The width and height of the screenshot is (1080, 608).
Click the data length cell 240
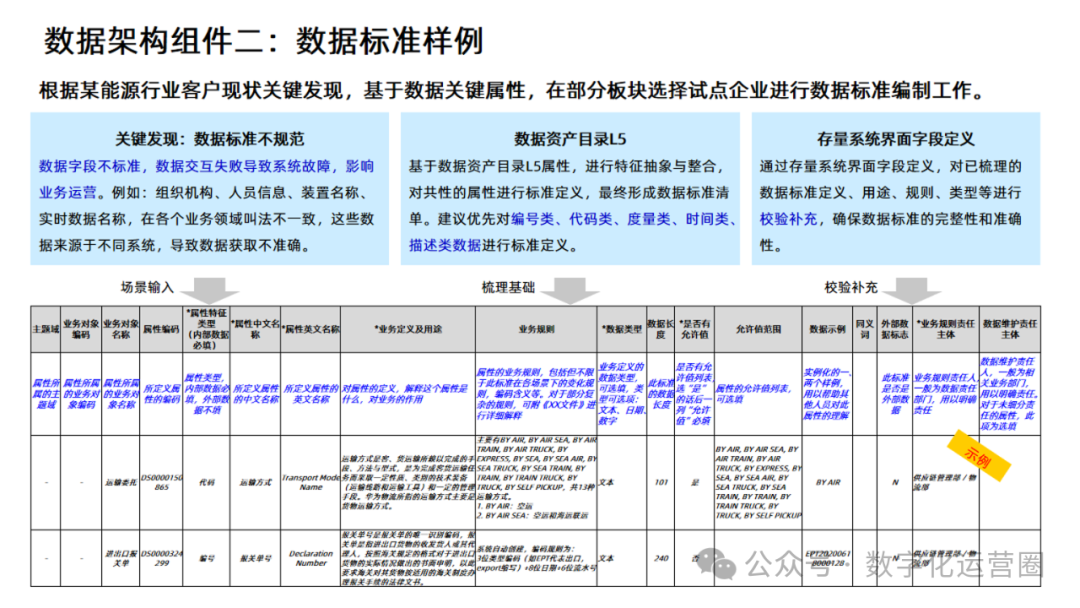click(661, 558)
